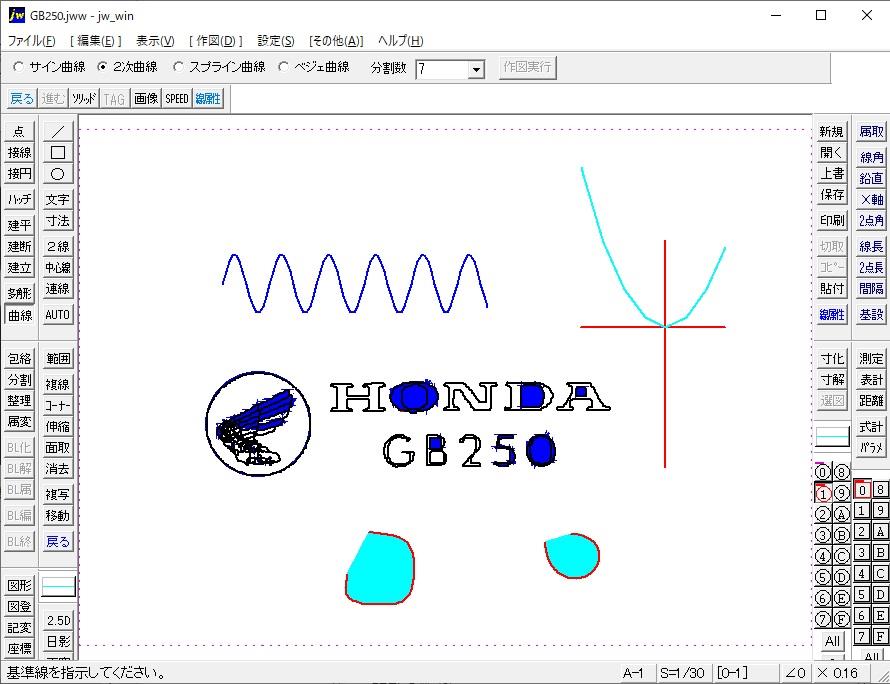Toggle square layer group D button
890x684 pixels.
[880, 594]
